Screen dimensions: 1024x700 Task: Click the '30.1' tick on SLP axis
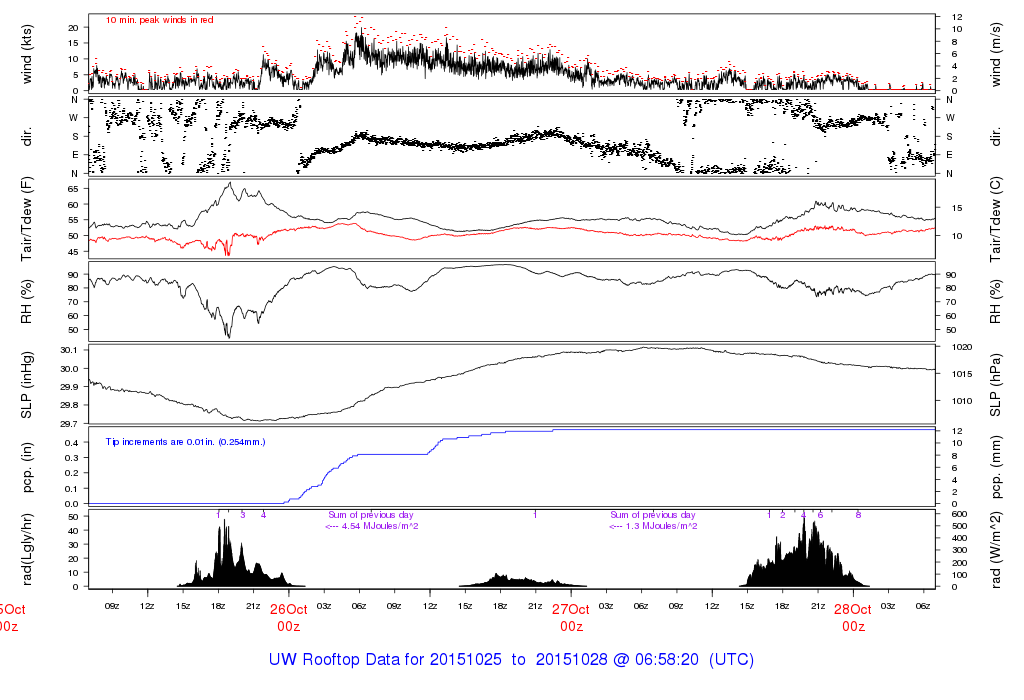(x=69, y=350)
